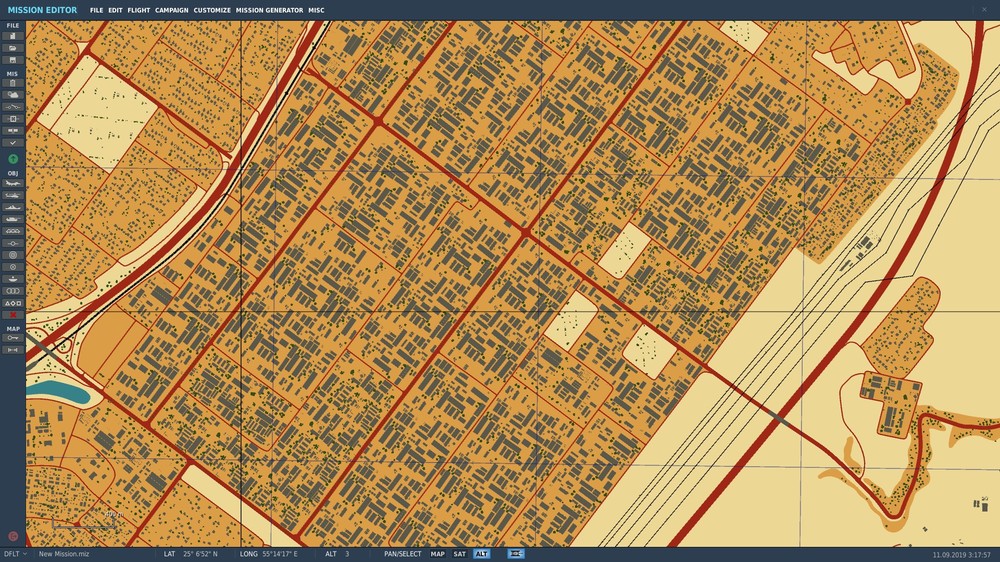Screen dimensions: 1000x562
Task: Click the highlighted ruler button in status bar
Action: coord(516,554)
